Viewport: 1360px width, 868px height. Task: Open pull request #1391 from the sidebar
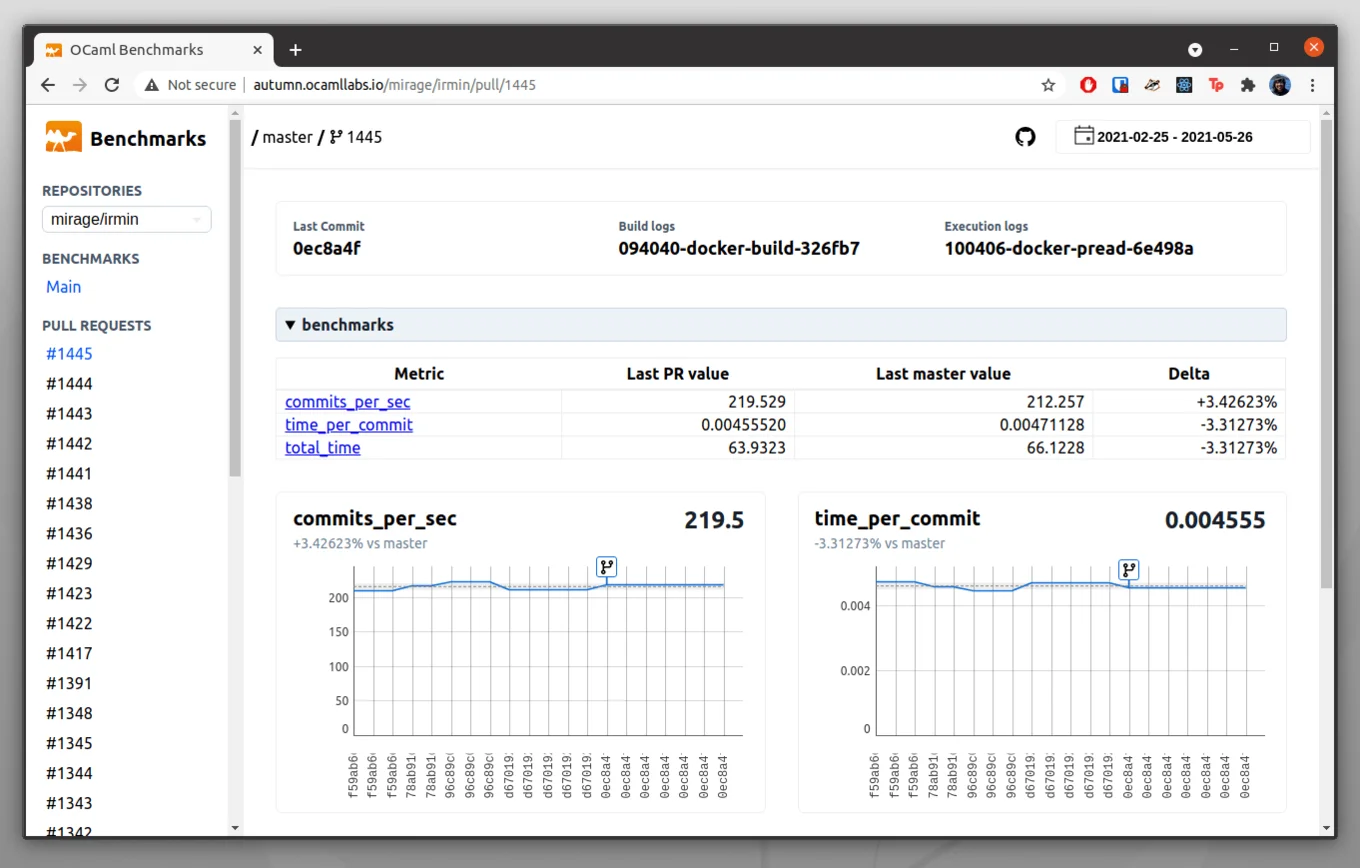(69, 683)
